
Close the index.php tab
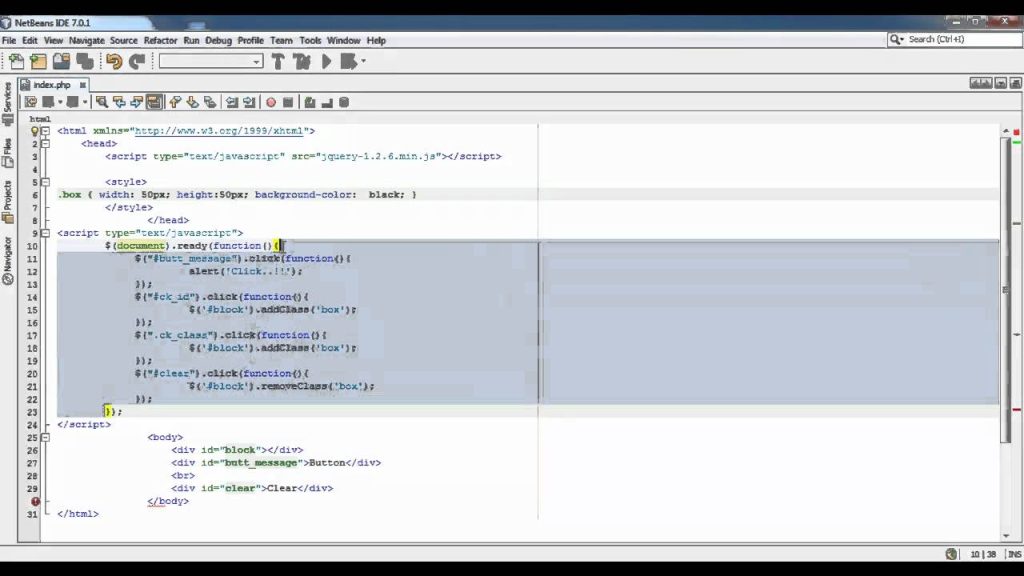82,85
